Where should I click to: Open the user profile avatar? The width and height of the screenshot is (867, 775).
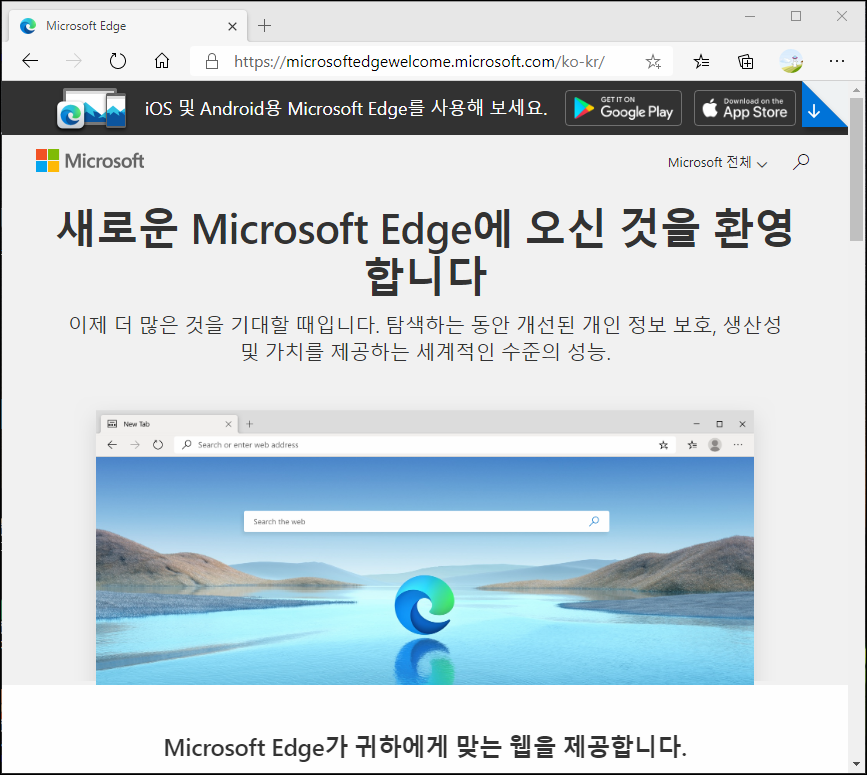coord(791,61)
